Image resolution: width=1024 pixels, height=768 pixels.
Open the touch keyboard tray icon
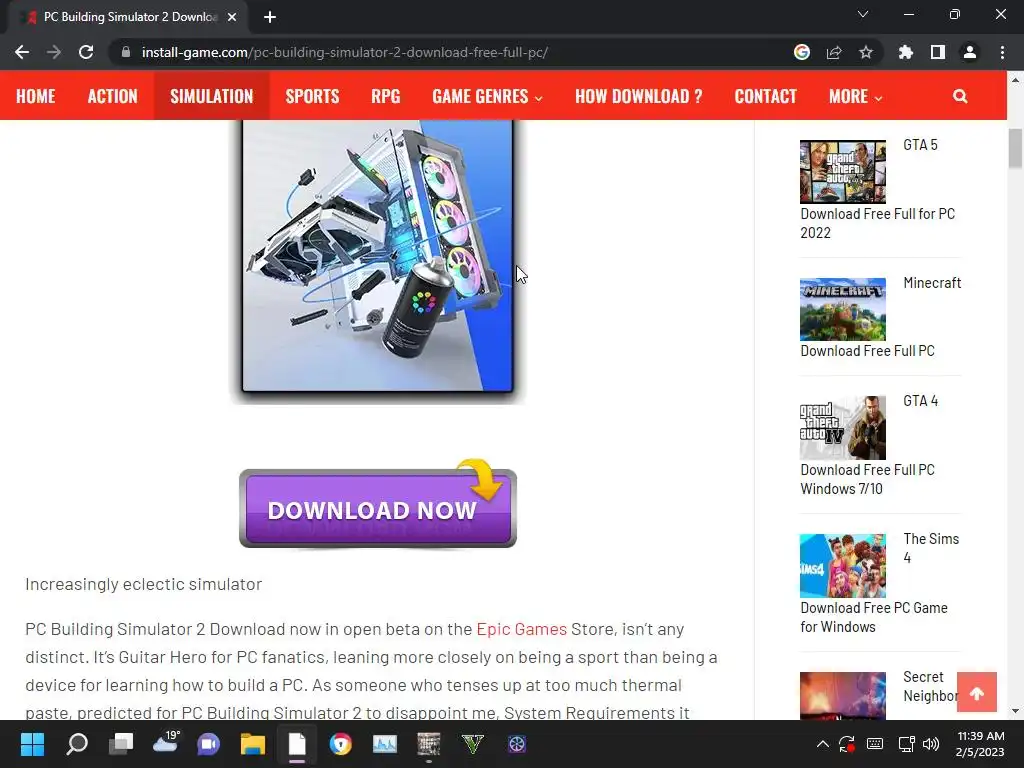pos(875,744)
